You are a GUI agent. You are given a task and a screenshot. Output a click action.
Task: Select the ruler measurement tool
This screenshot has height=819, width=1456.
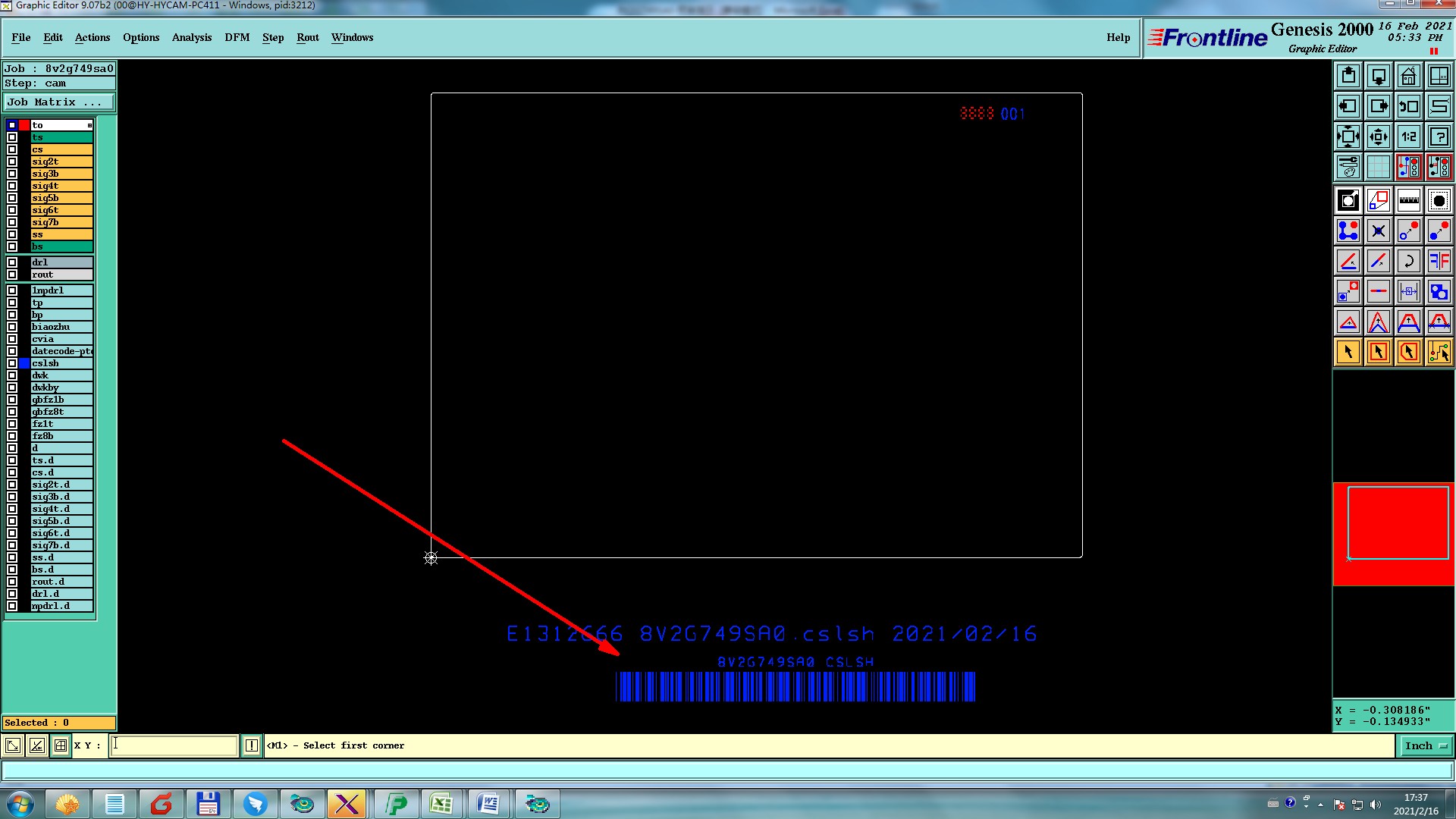[x=1408, y=201]
